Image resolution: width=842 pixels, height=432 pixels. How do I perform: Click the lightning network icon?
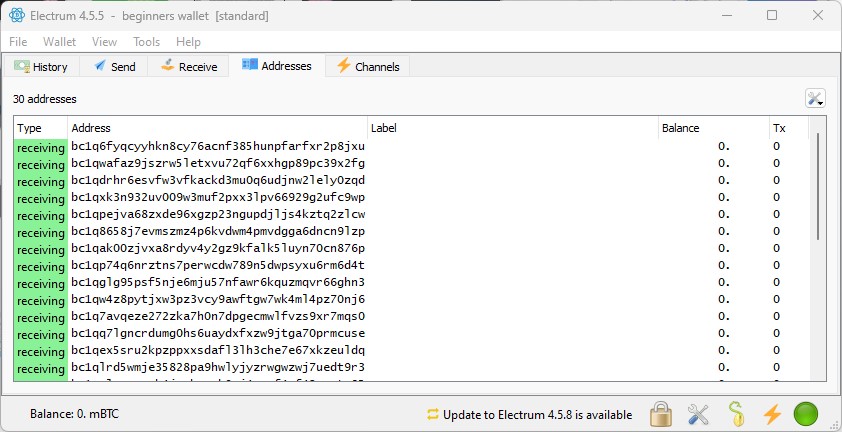(x=771, y=413)
